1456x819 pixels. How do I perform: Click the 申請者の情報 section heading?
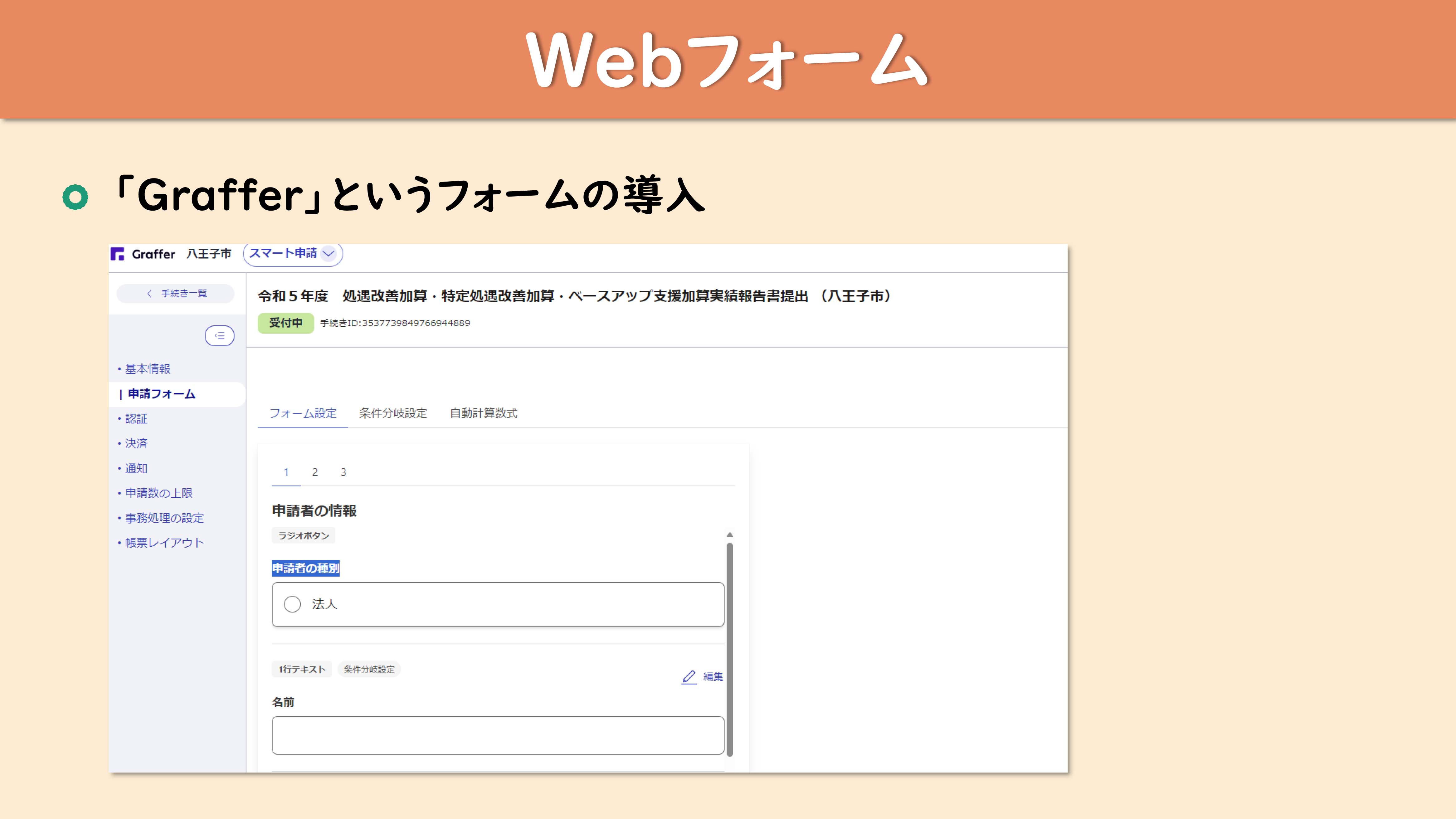(314, 511)
